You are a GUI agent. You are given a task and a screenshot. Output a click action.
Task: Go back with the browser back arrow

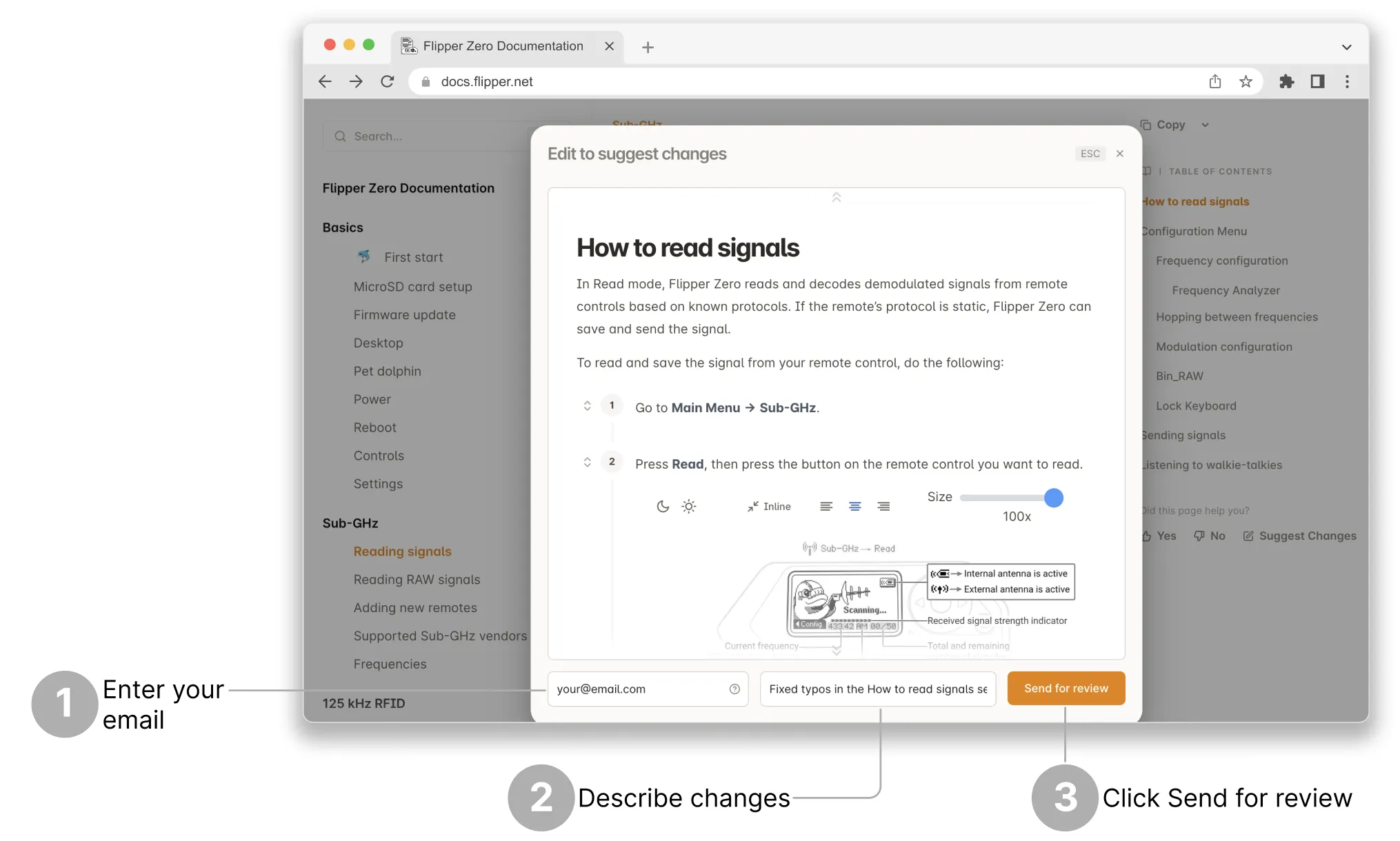coord(325,82)
